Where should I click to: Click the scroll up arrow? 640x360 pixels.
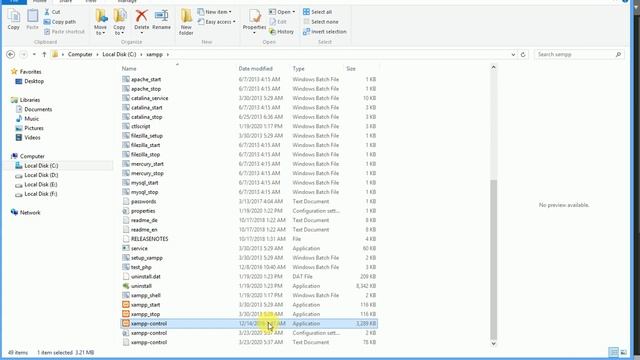click(x=493, y=67)
